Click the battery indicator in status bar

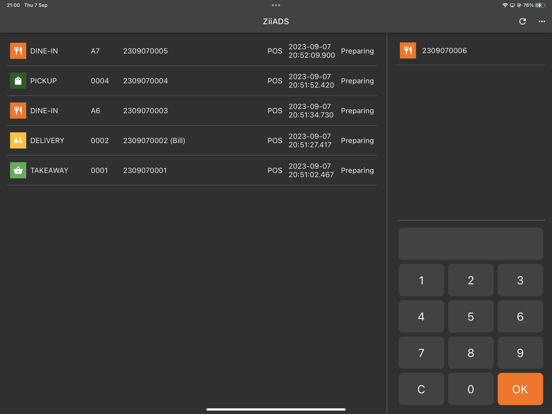(540, 5)
